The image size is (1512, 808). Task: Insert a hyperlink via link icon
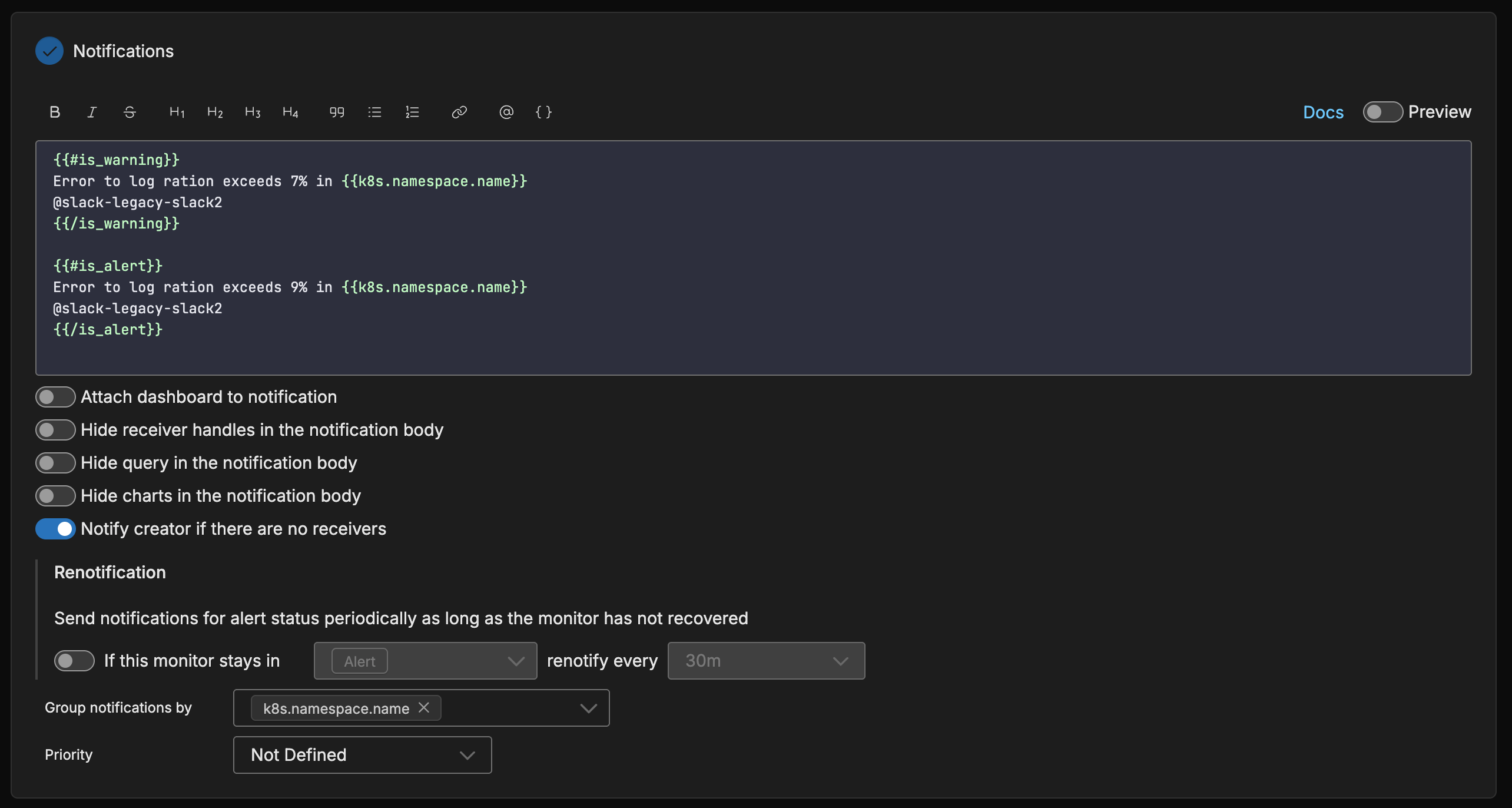click(459, 112)
